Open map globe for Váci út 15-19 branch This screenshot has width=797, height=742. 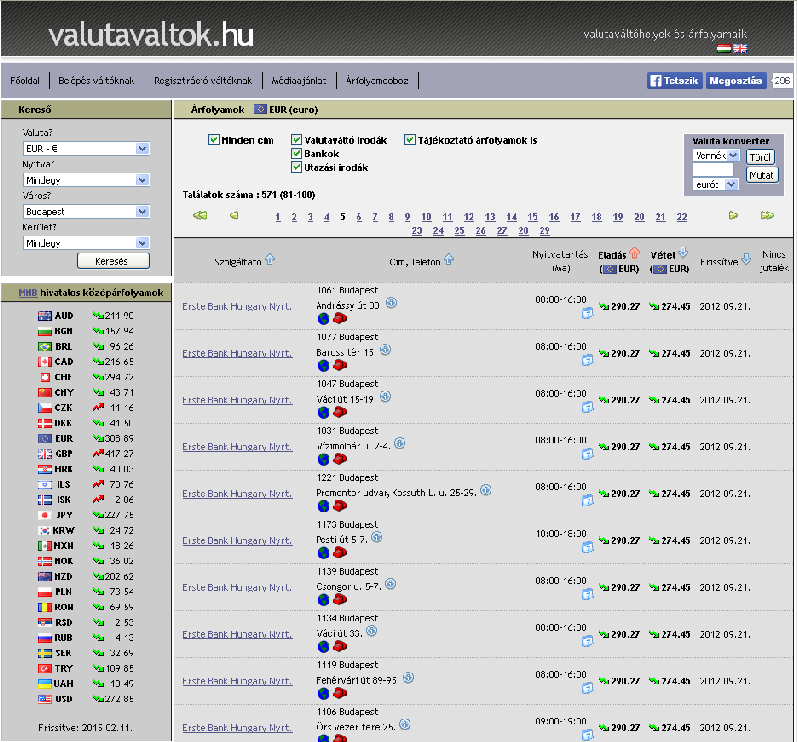(x=323, y=413)
